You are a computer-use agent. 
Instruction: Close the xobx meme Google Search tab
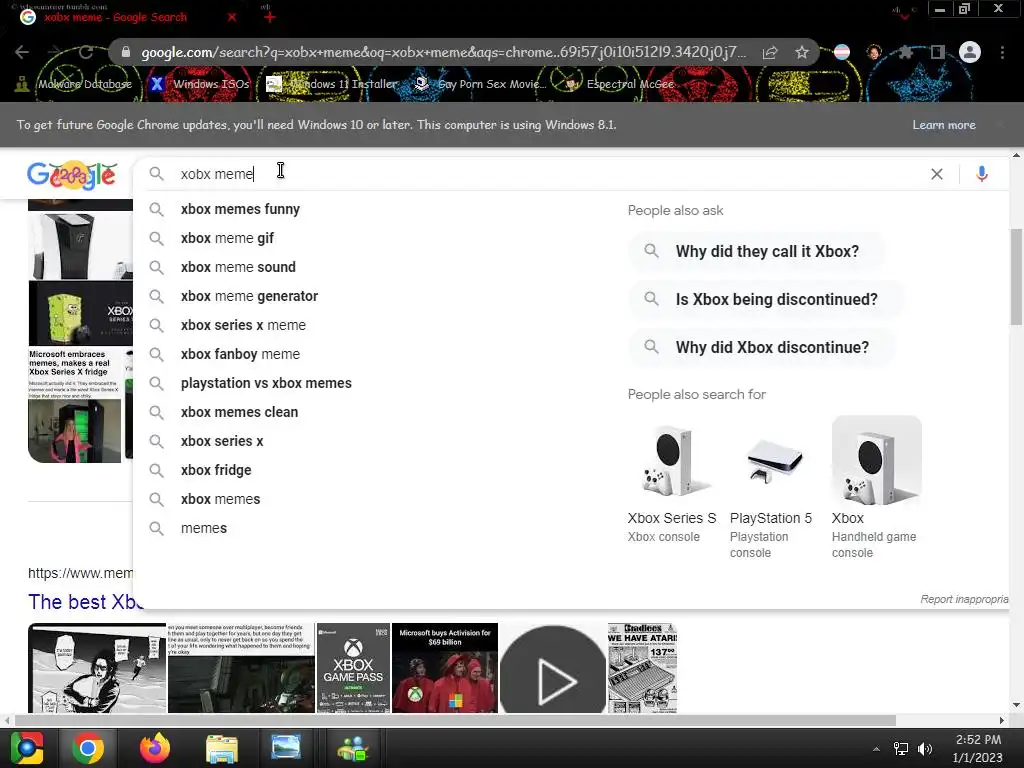click(x=232, y=17)
